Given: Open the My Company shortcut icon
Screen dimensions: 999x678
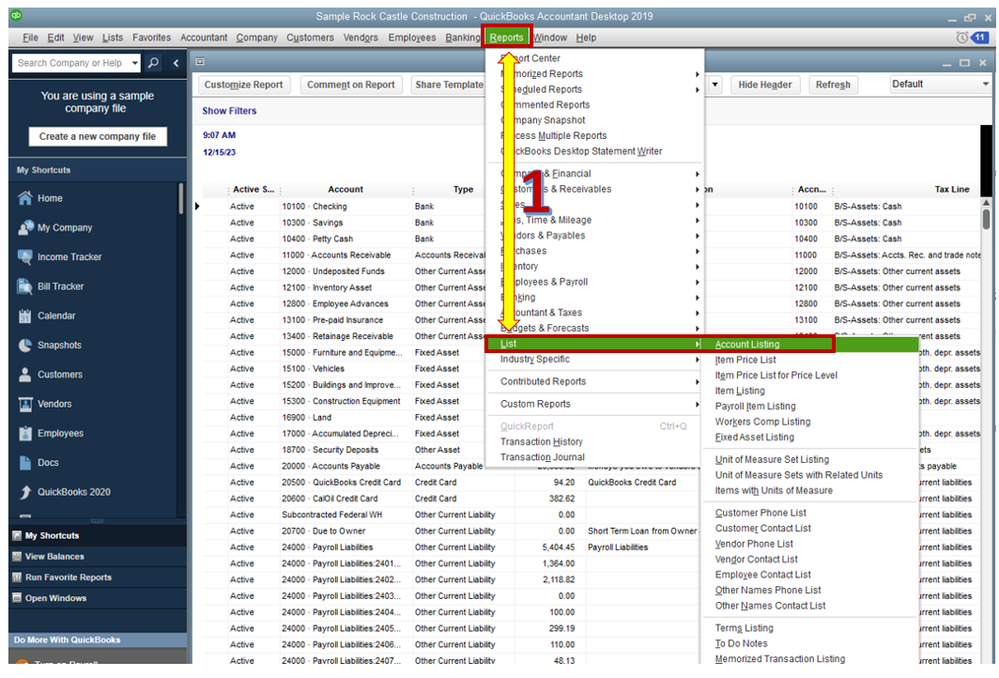Looking at the screenshot, I should (25, 227).
